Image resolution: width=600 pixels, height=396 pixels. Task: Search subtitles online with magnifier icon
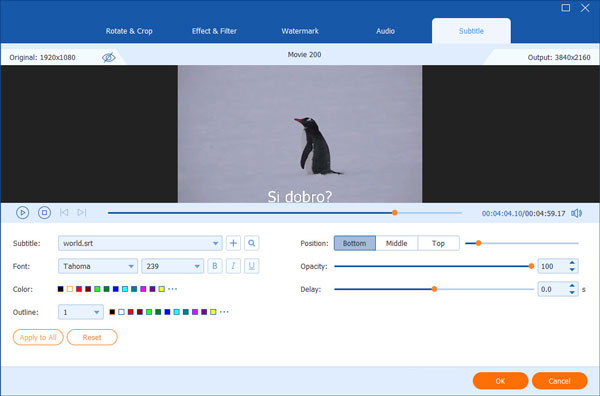[251, 243]
